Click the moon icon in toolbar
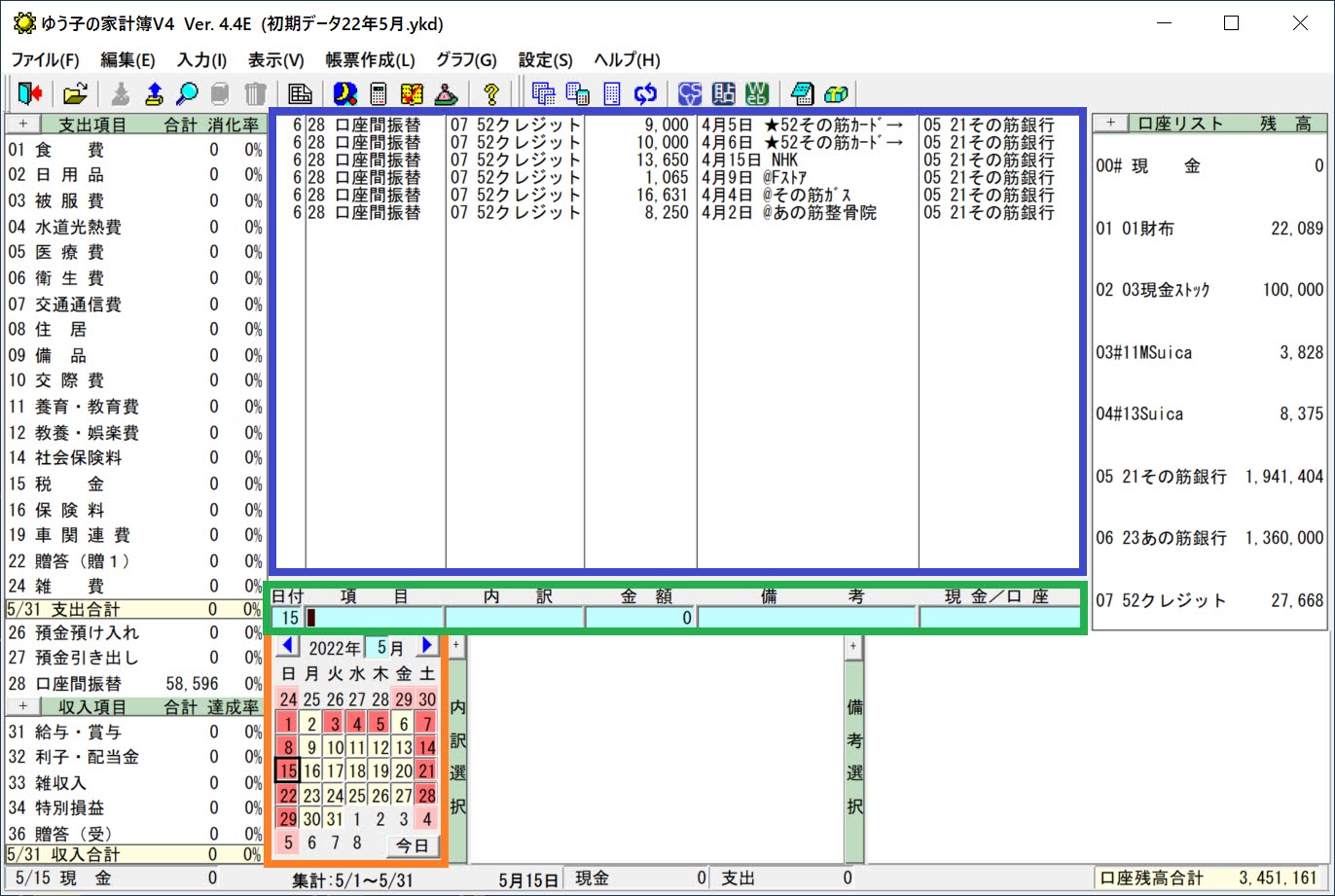 (344, 93)
